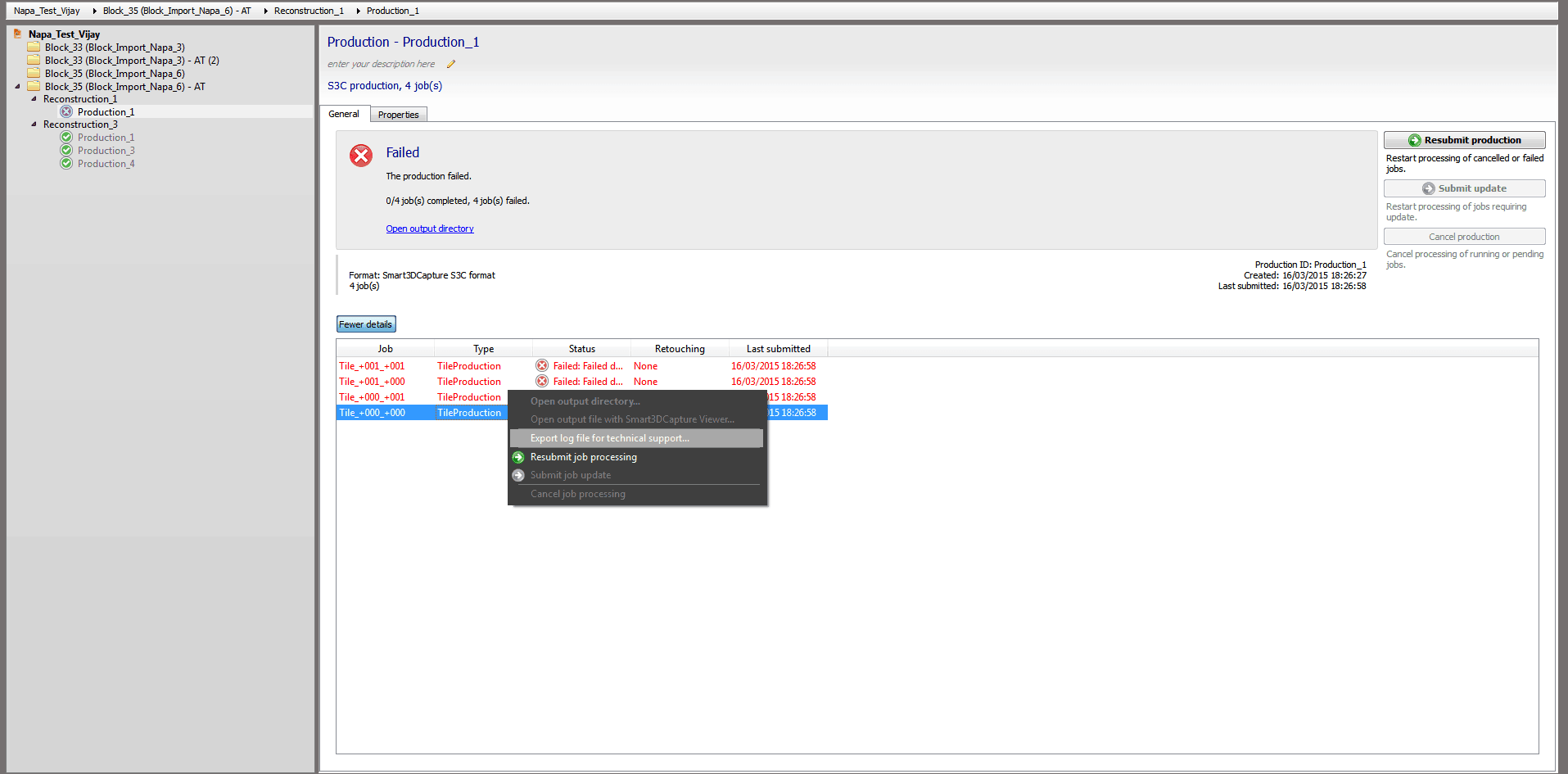Collapse Block_35 (Block_Import_Napa_6) - AT node
The height and width of the screenshot is (774, 1568).
pos(17,86)
